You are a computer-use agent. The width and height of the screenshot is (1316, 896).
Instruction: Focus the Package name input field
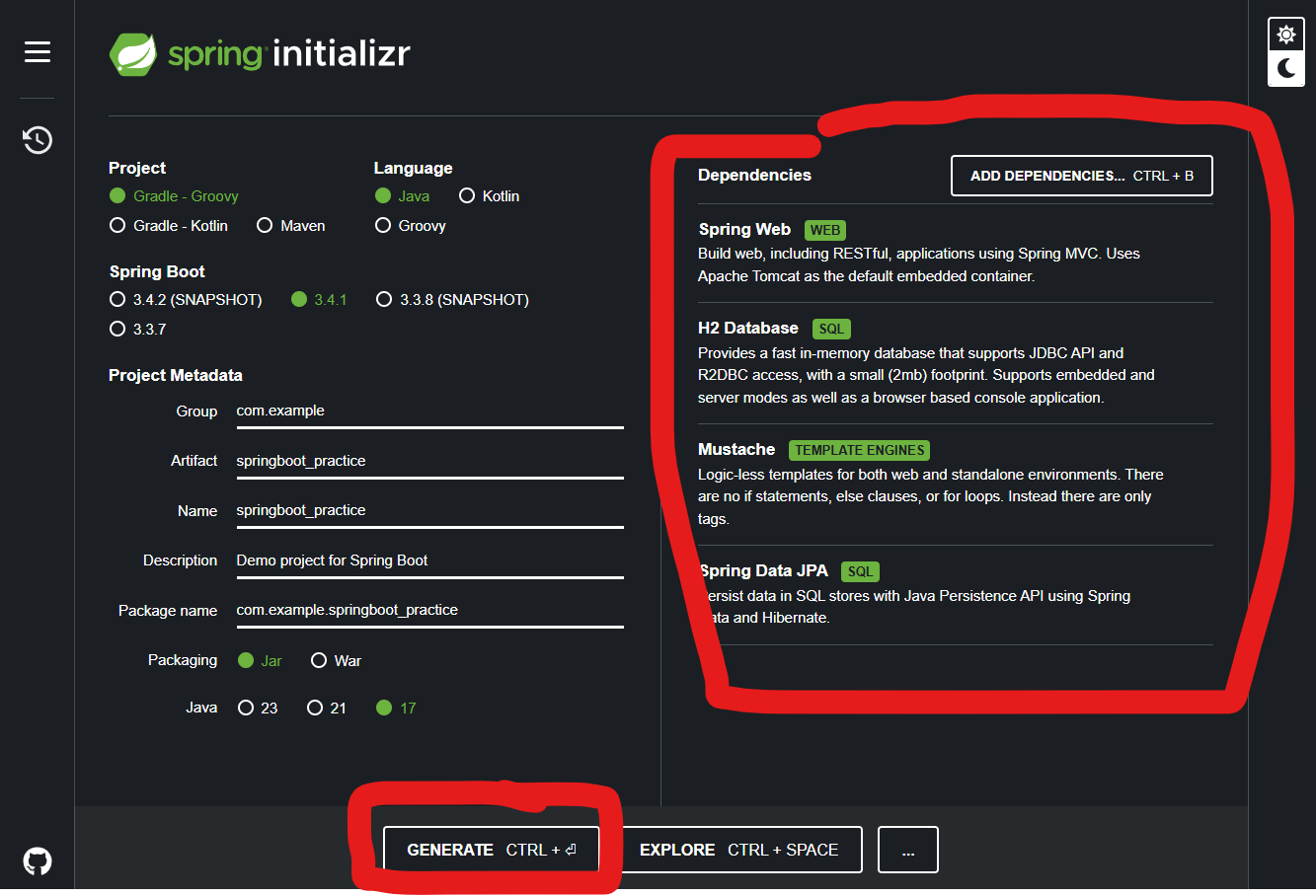pyautogui.click(x=429, y=610)
